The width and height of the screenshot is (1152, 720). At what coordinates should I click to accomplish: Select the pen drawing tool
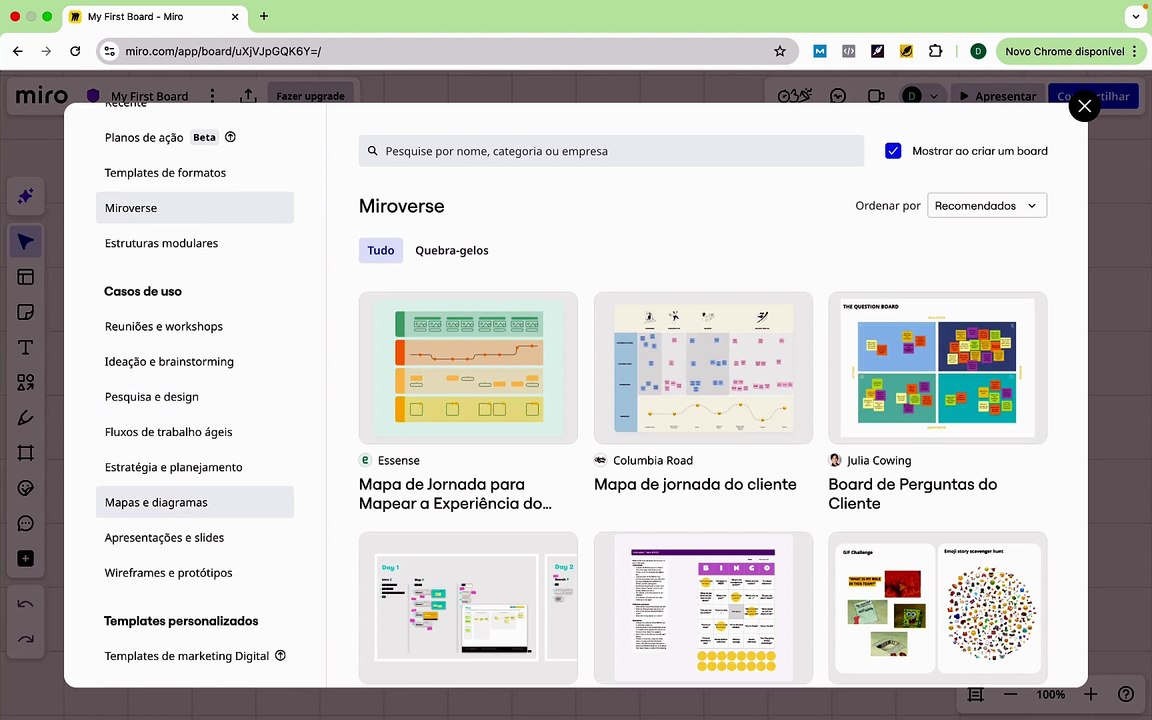(x=26, y=418)
